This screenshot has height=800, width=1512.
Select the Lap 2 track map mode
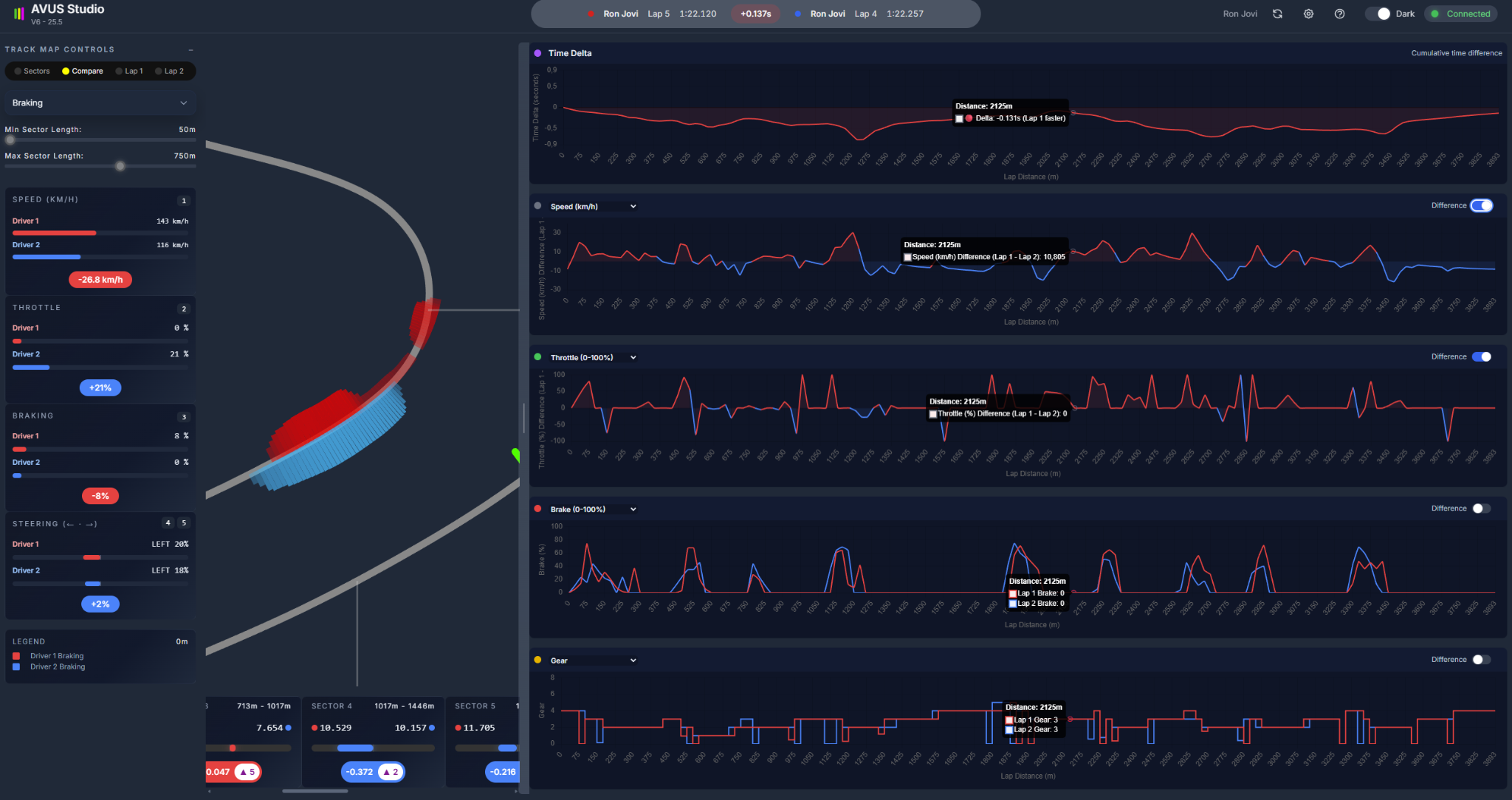170,72
